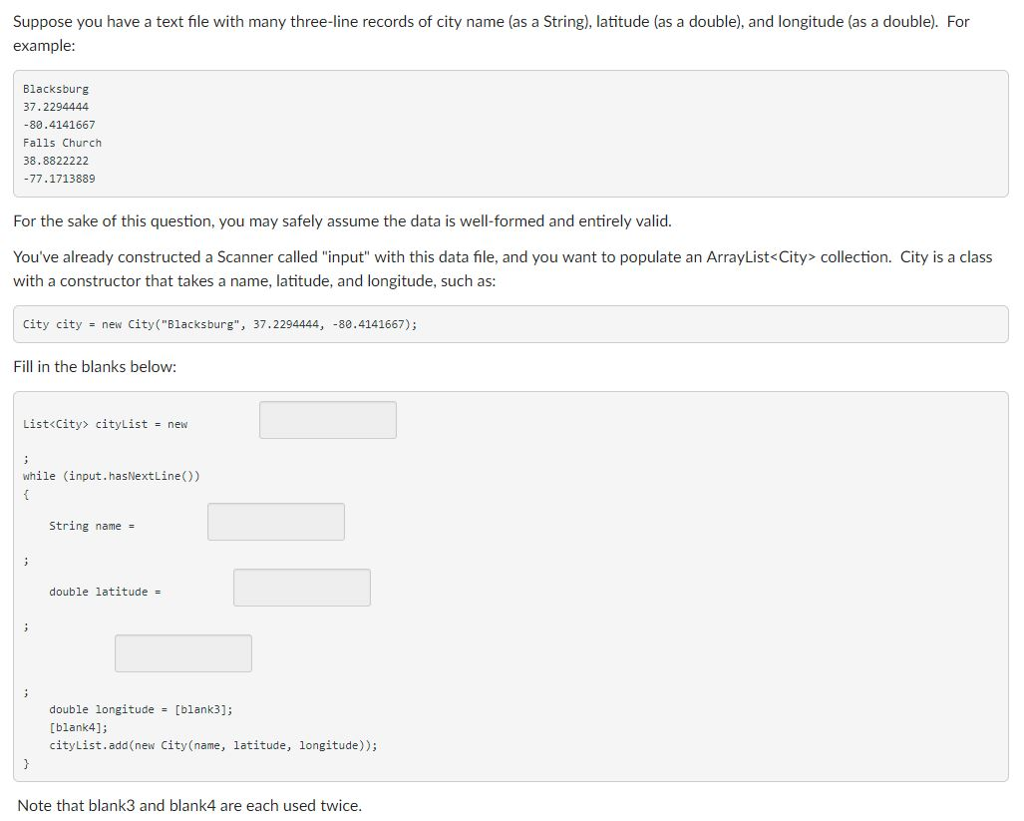The width and height of the screenshot is (1024, 821).
Task: Click the double longitude = [blank3]; statement
Action: (140, 709)
